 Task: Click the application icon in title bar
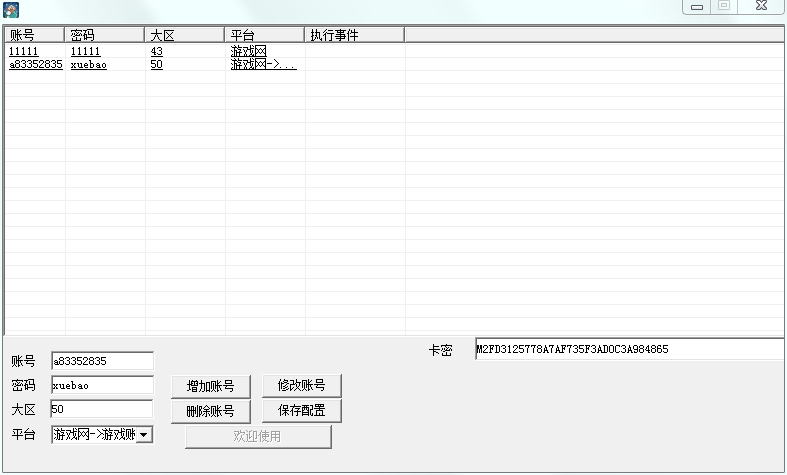point(12,9)
